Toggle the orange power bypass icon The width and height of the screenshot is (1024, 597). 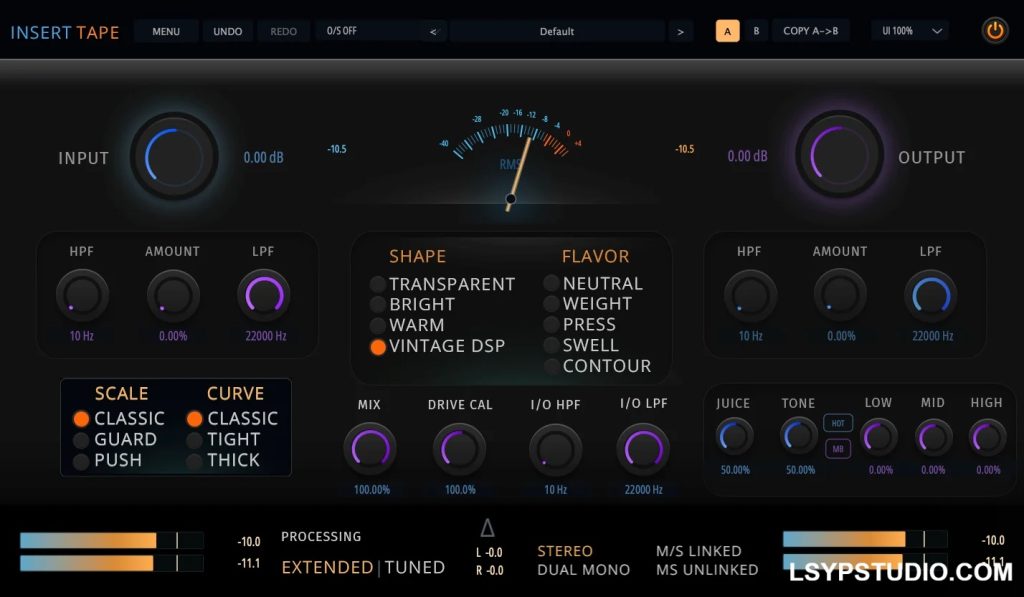pyautogui.click(x=995, y=31)
